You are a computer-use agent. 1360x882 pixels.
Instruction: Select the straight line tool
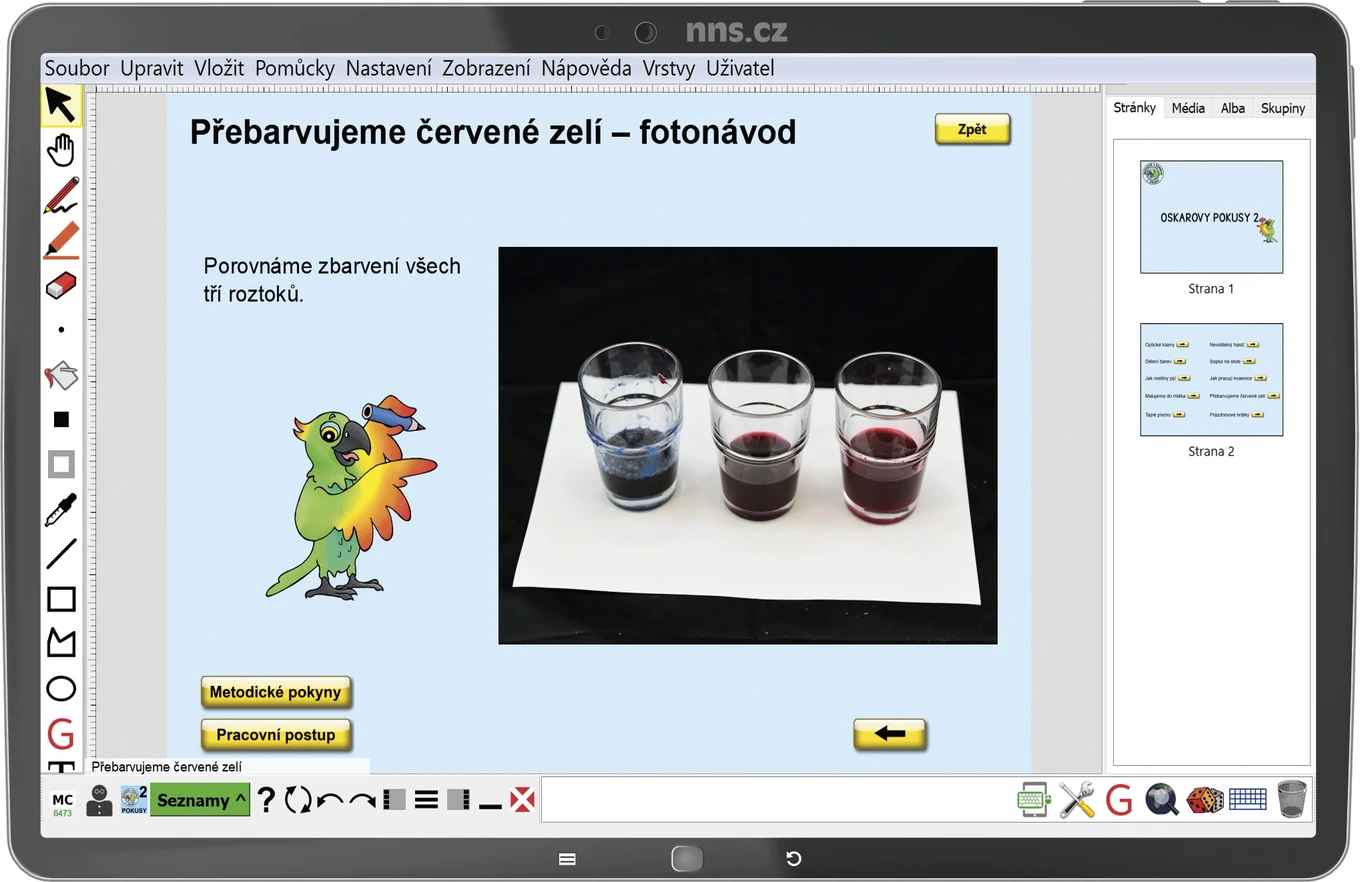pos(61,553)
